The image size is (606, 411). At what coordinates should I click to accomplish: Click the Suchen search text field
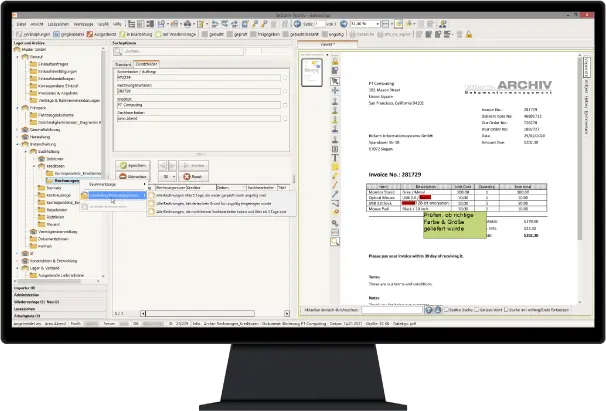click(x=183, y=51)
